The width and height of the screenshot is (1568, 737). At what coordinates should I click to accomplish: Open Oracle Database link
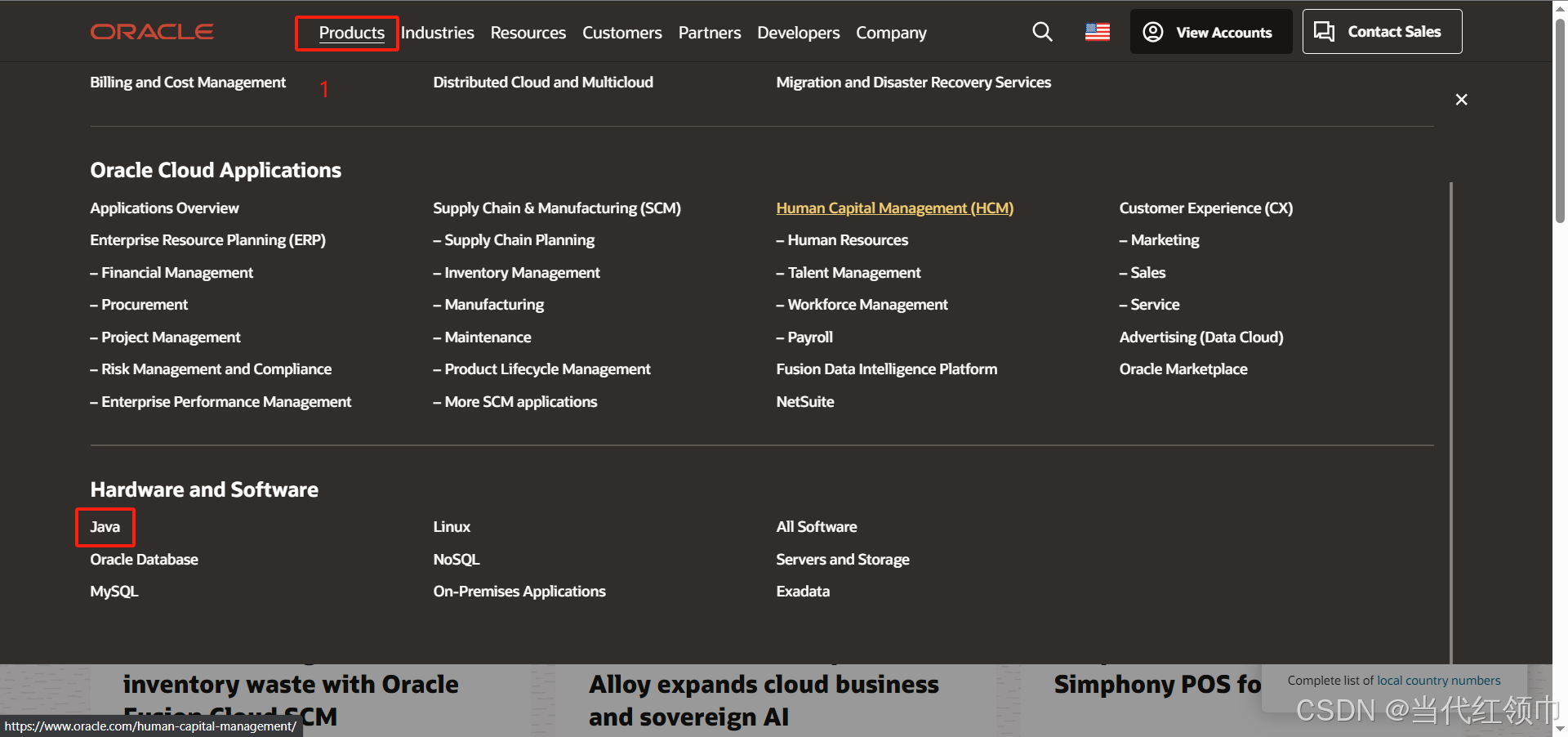tap(144, 560)
